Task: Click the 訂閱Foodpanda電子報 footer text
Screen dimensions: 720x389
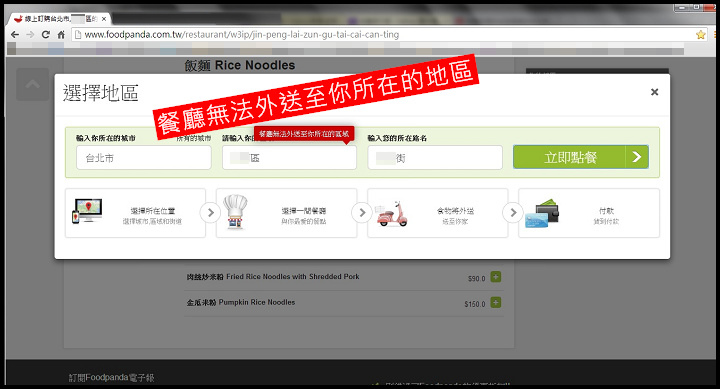Action: (x=112, y=378)
